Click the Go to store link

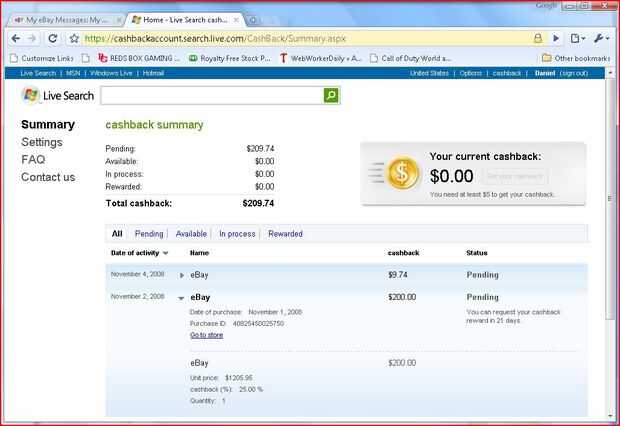(206, 335)
